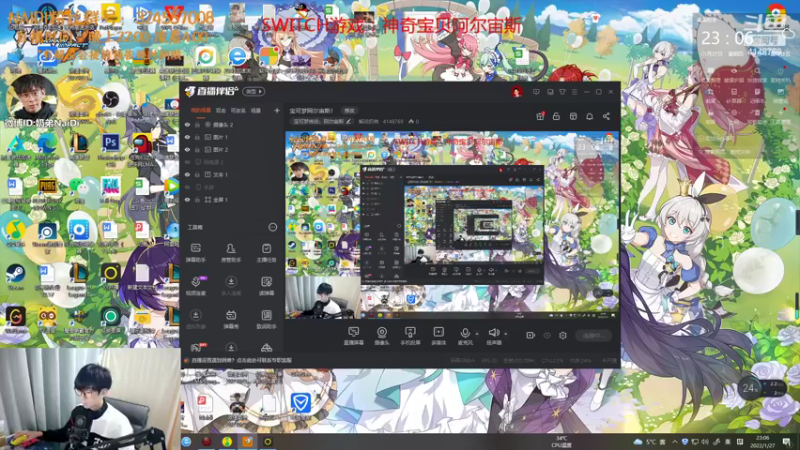Toggle lock on 摄像头 2 source
Image resolution: width=800 pixels, height=450 pixels.
tap(197, 124)
